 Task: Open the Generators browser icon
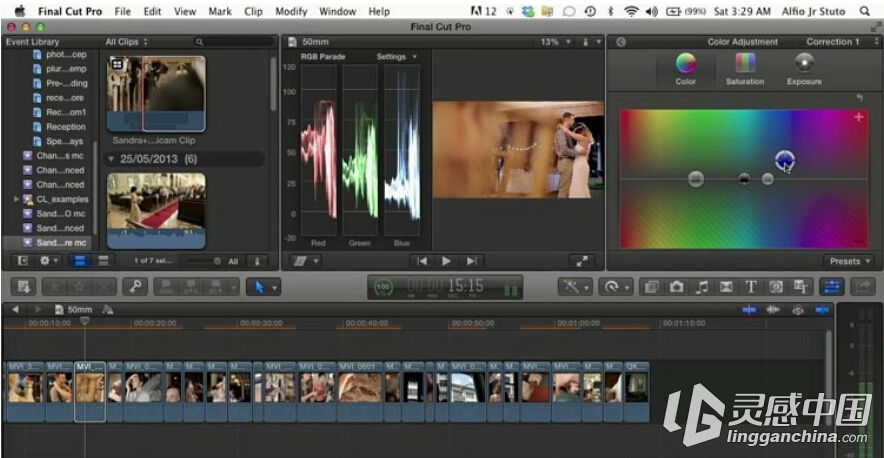tap(776, 287)
